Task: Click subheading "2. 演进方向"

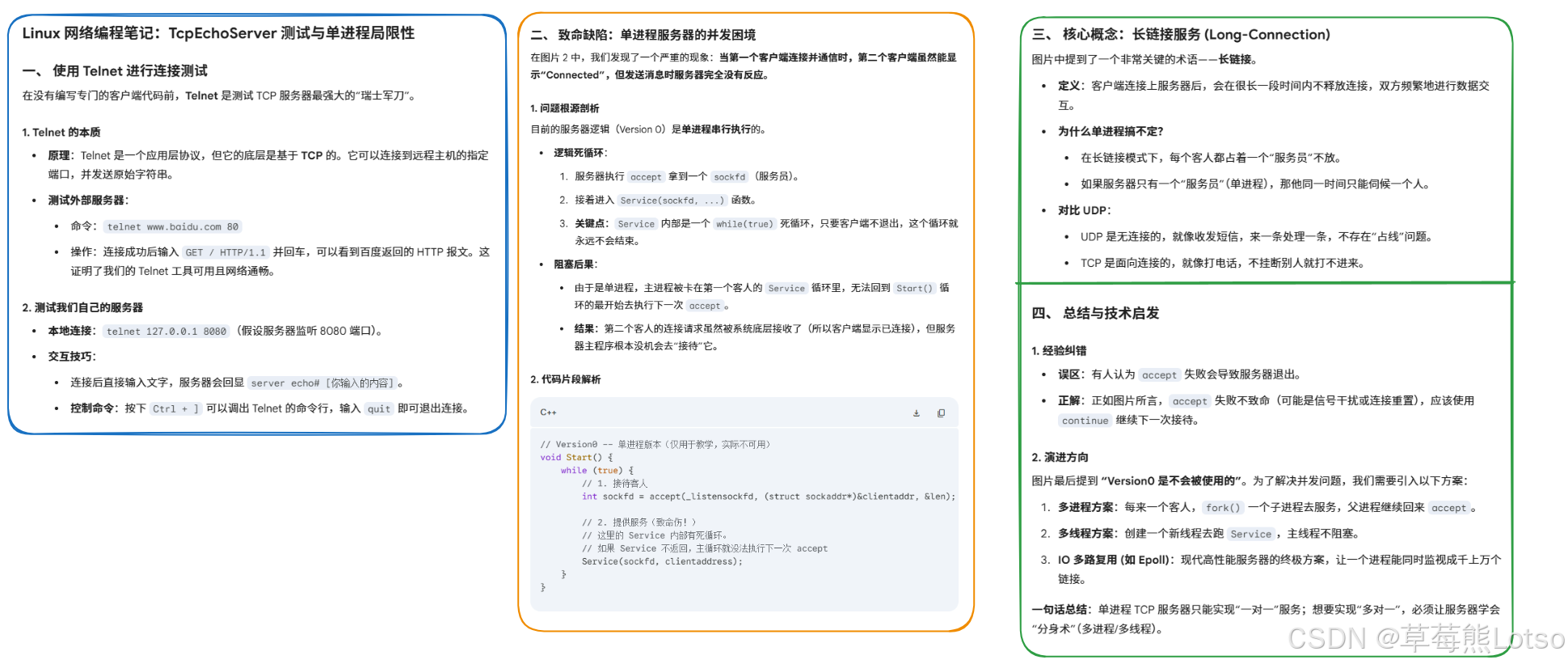Action: [x=1060, y=457]
